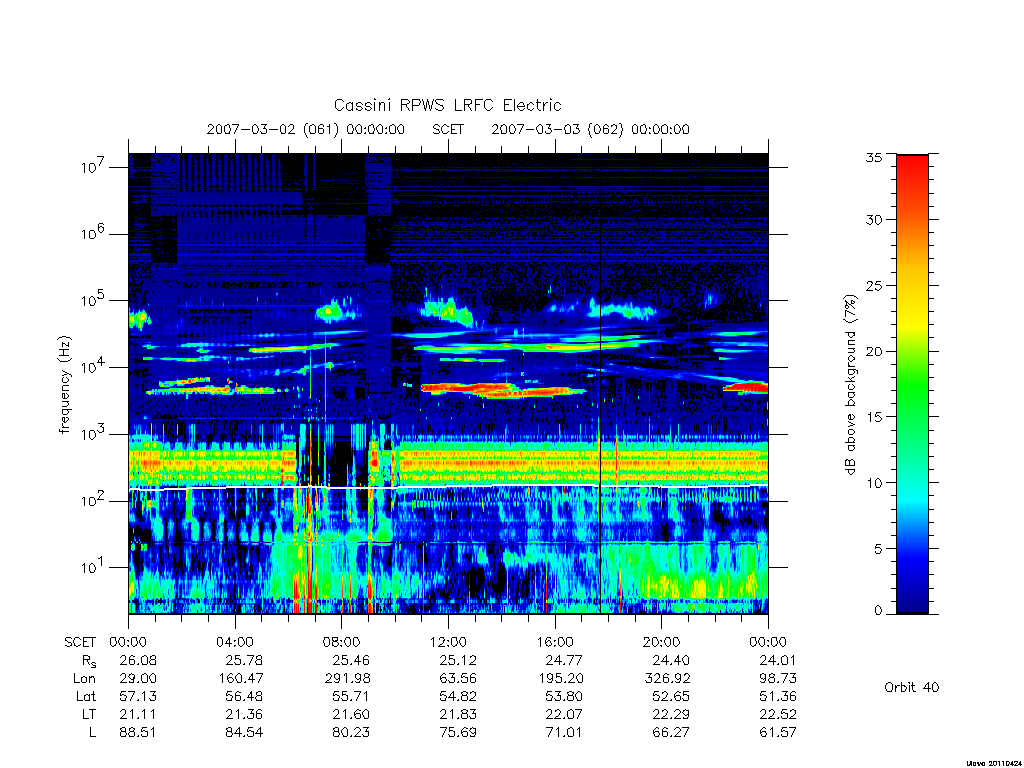Viewport: 1024px width, 768px height.
Task: Click the color bar value 10
Action: tap(873, 483)
